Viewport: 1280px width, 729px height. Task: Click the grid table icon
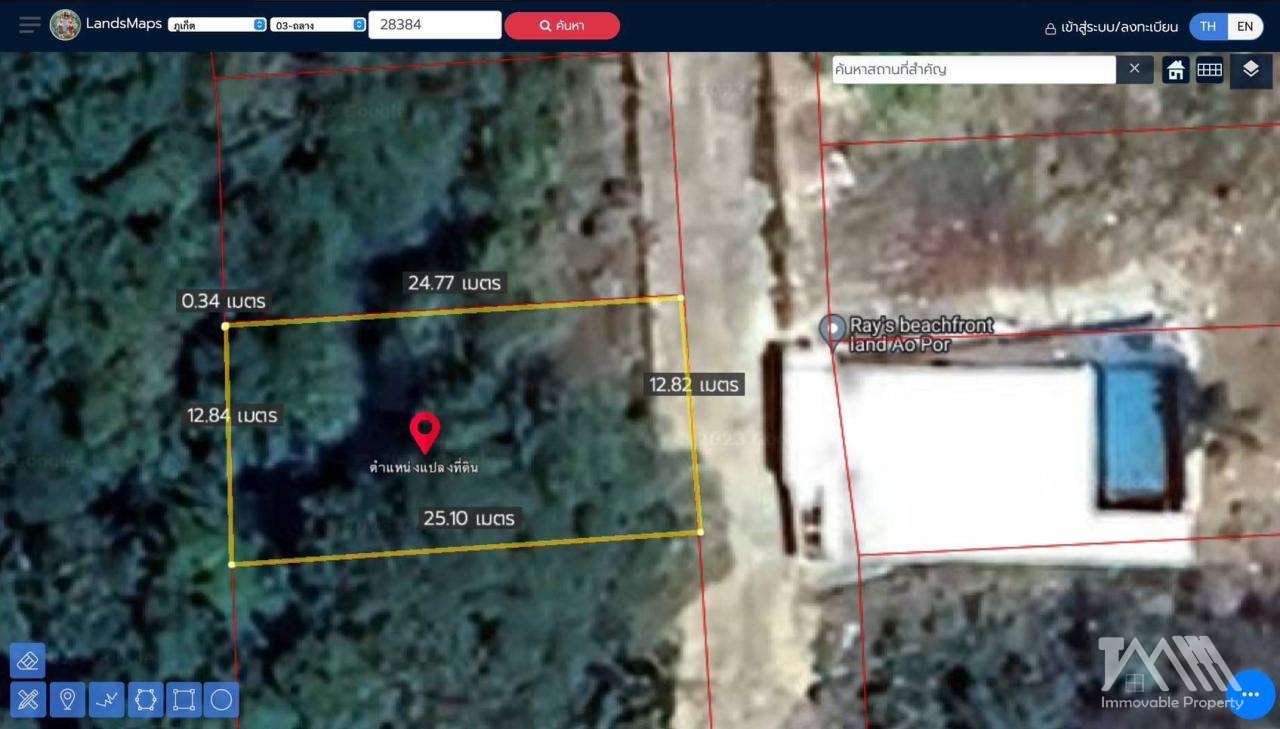click(1210, 70)
